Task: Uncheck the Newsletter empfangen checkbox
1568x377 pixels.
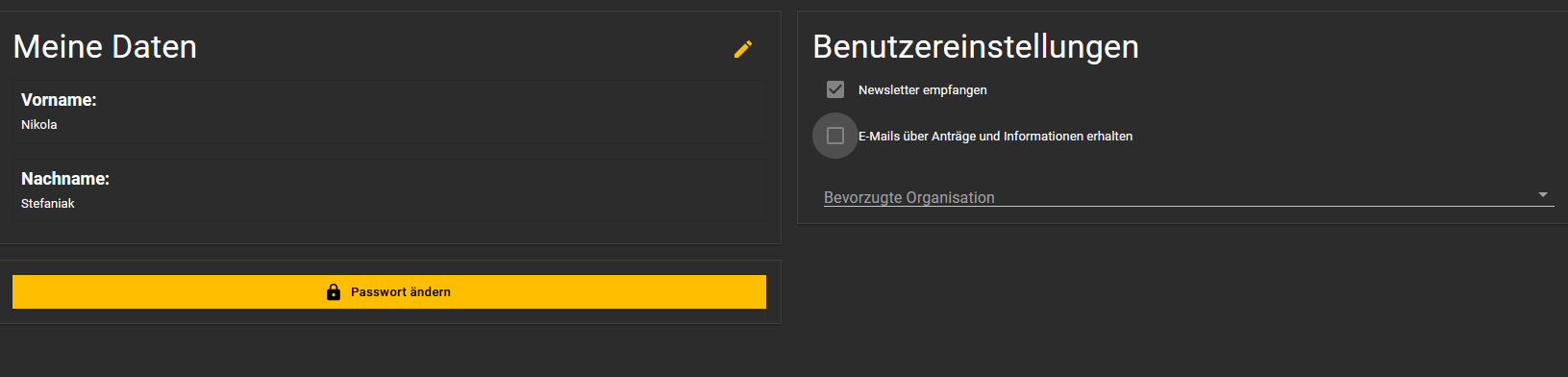Action: [835, 89]
